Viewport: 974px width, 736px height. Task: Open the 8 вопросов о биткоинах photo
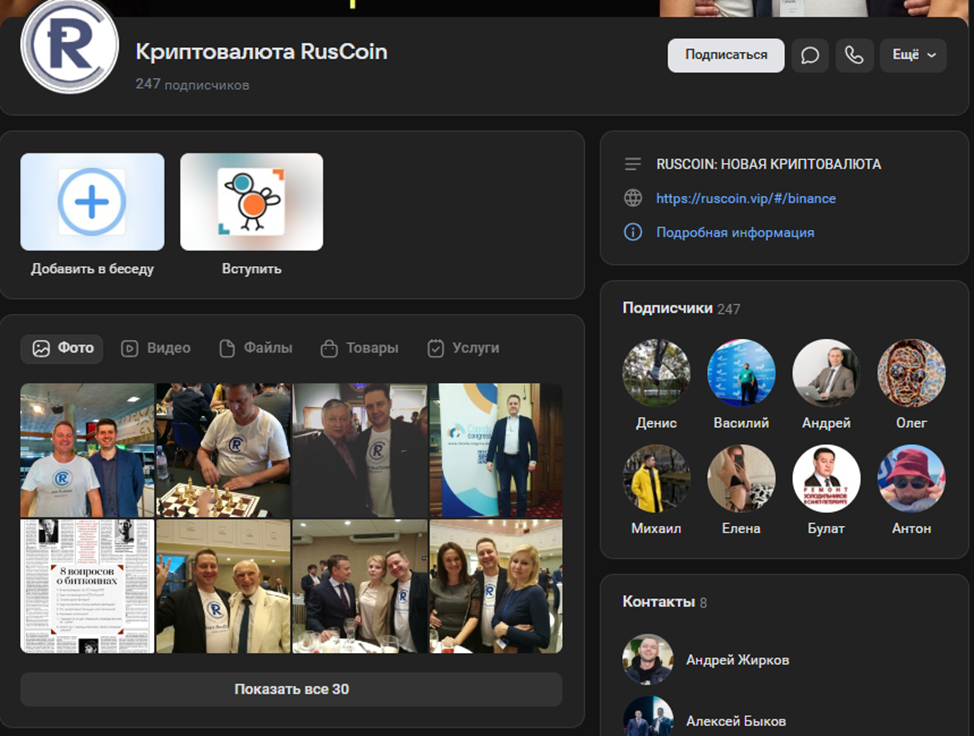coord(87,586)
